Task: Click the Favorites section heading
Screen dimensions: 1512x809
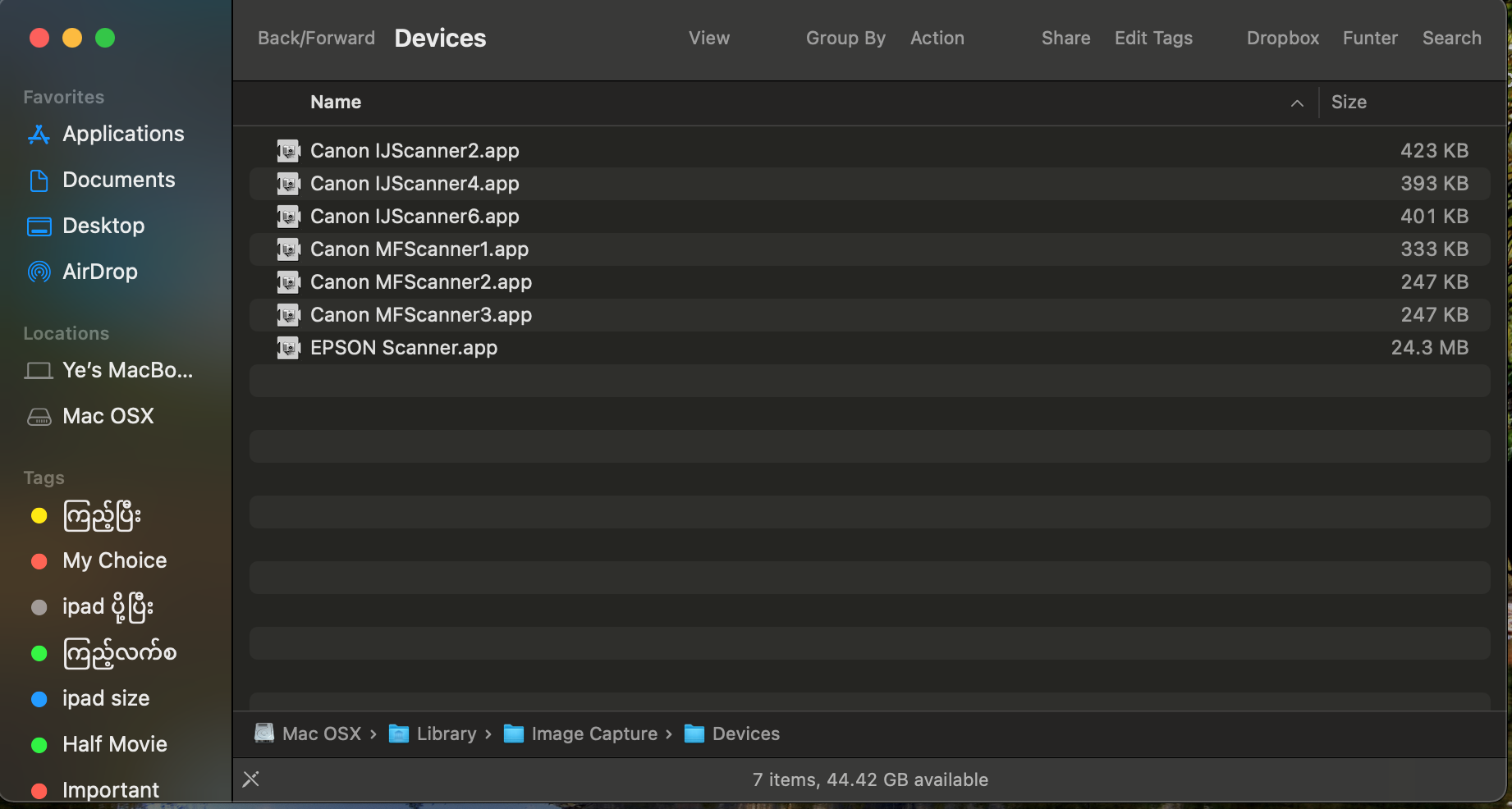Action: click(x=64, y=97)
